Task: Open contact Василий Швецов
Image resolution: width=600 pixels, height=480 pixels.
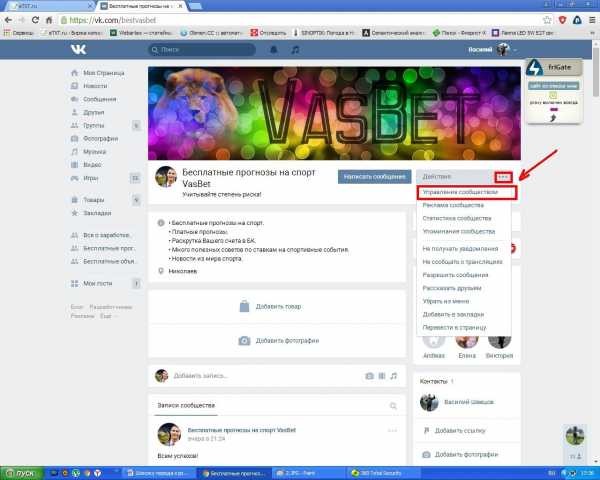Action: 469,402
